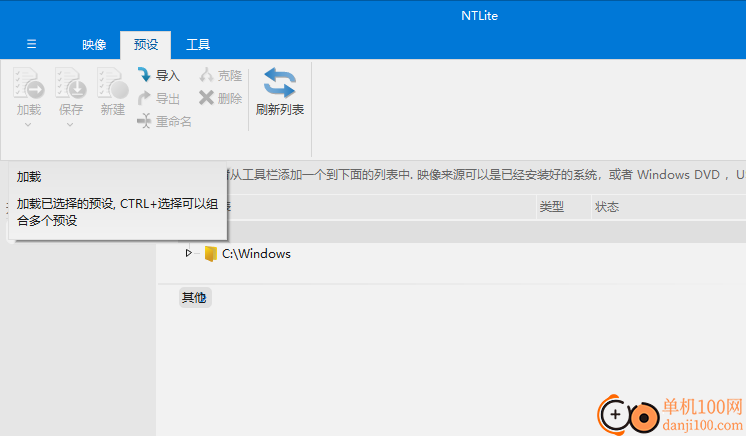Click the 刷新列表 refresh icon

pyautogui.click(x=280, y=83)
